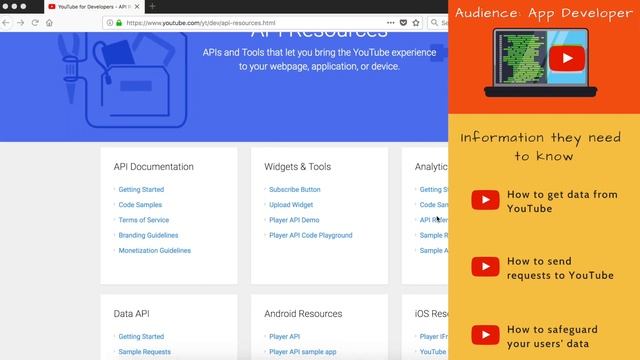Viewport: 640px width, 360px height.
Task: Click the Data API card heading
Action: click(131, 313)
